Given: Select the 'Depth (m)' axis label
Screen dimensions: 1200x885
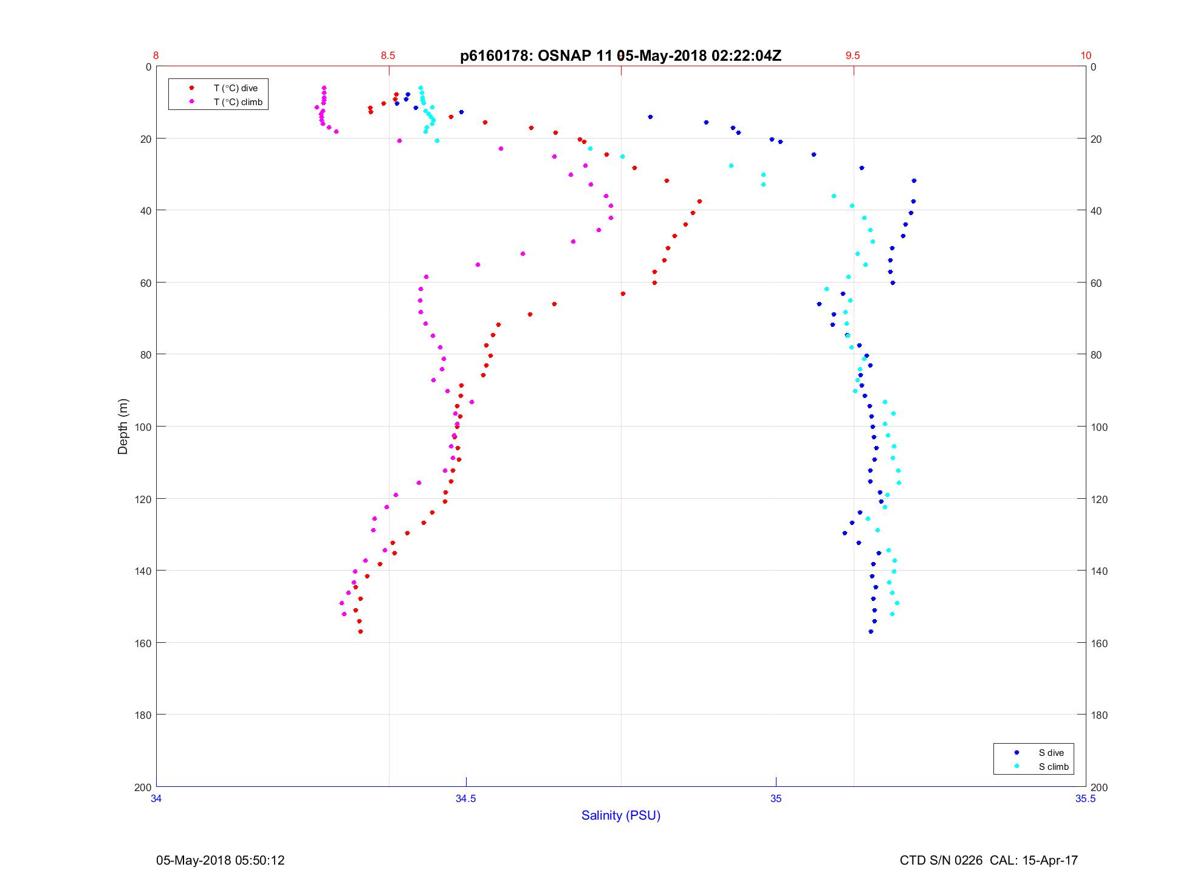Looking at the screenshot, I should click(x=124, y=426).
